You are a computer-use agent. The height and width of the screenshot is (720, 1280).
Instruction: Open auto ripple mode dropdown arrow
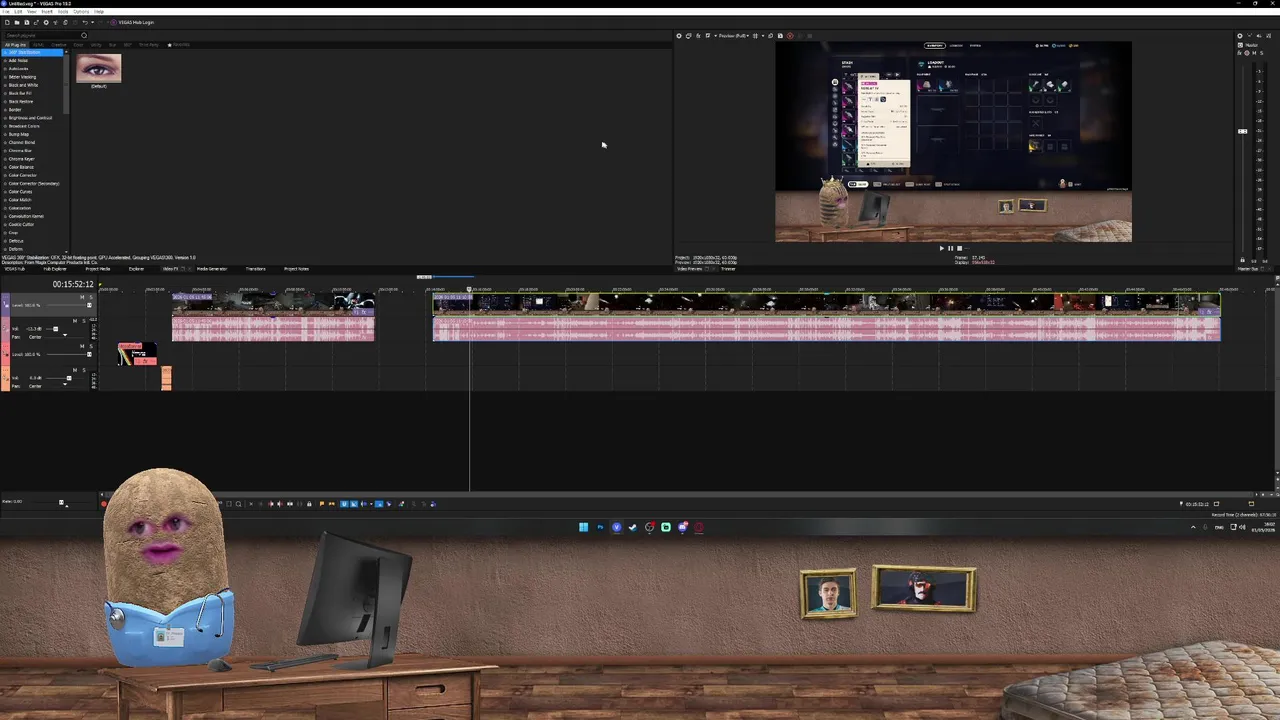[371, 504]
